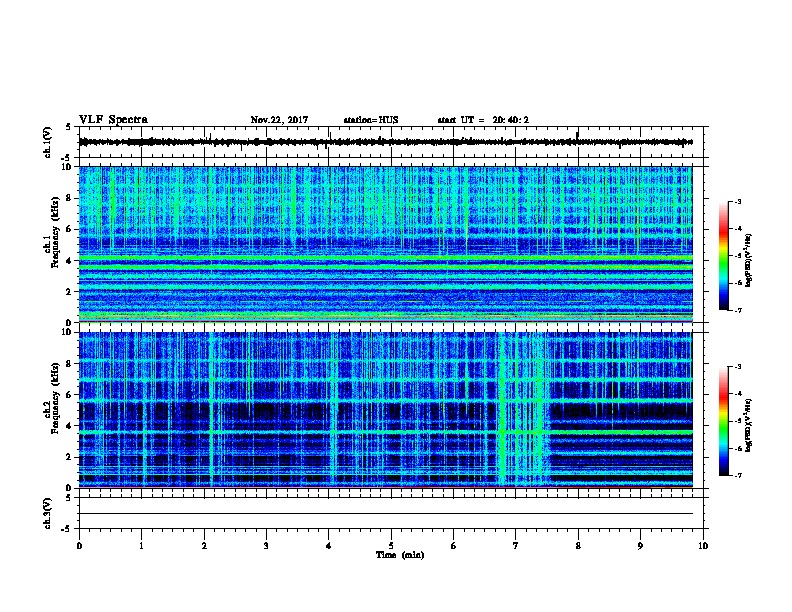Click the "Time (min)" axis label
792x612 pixels.
pos(400,555)
